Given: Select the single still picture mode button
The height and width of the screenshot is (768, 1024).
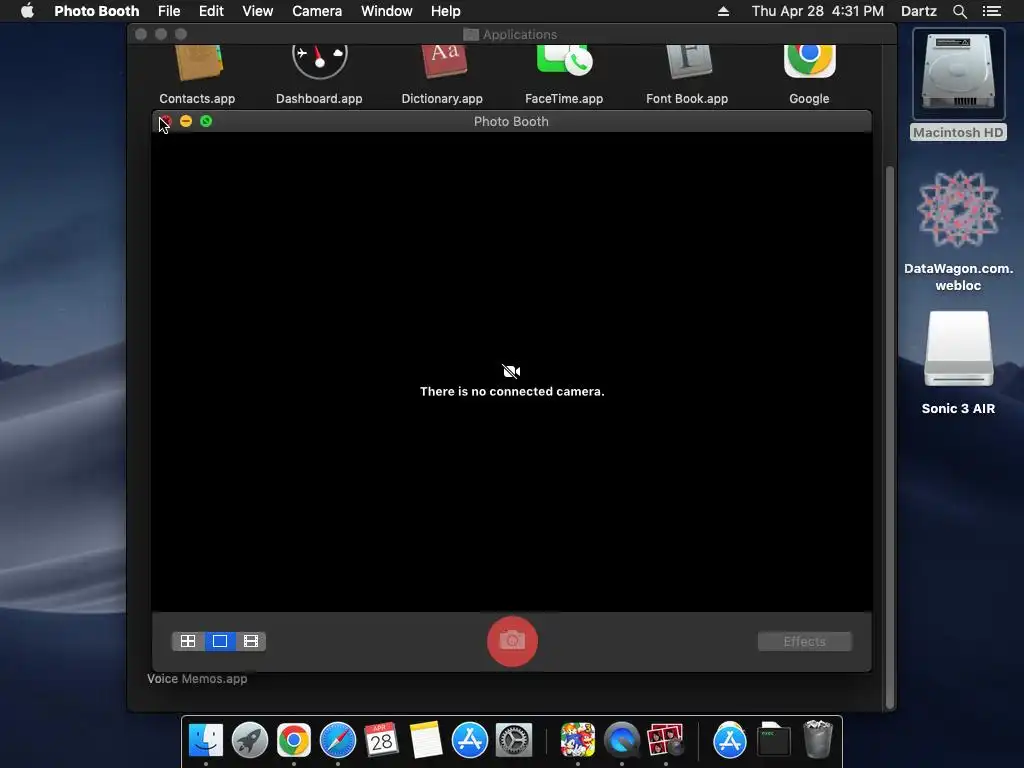Looking at the screenshot, I should 220,641.
